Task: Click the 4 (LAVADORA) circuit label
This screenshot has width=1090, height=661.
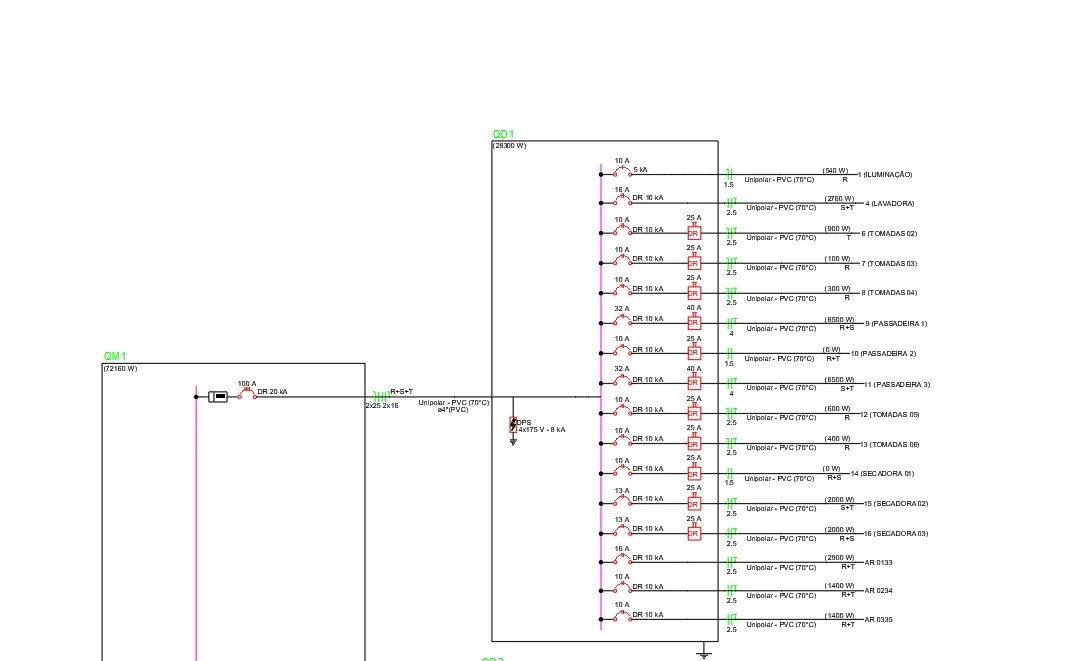Action: point(890,204)
